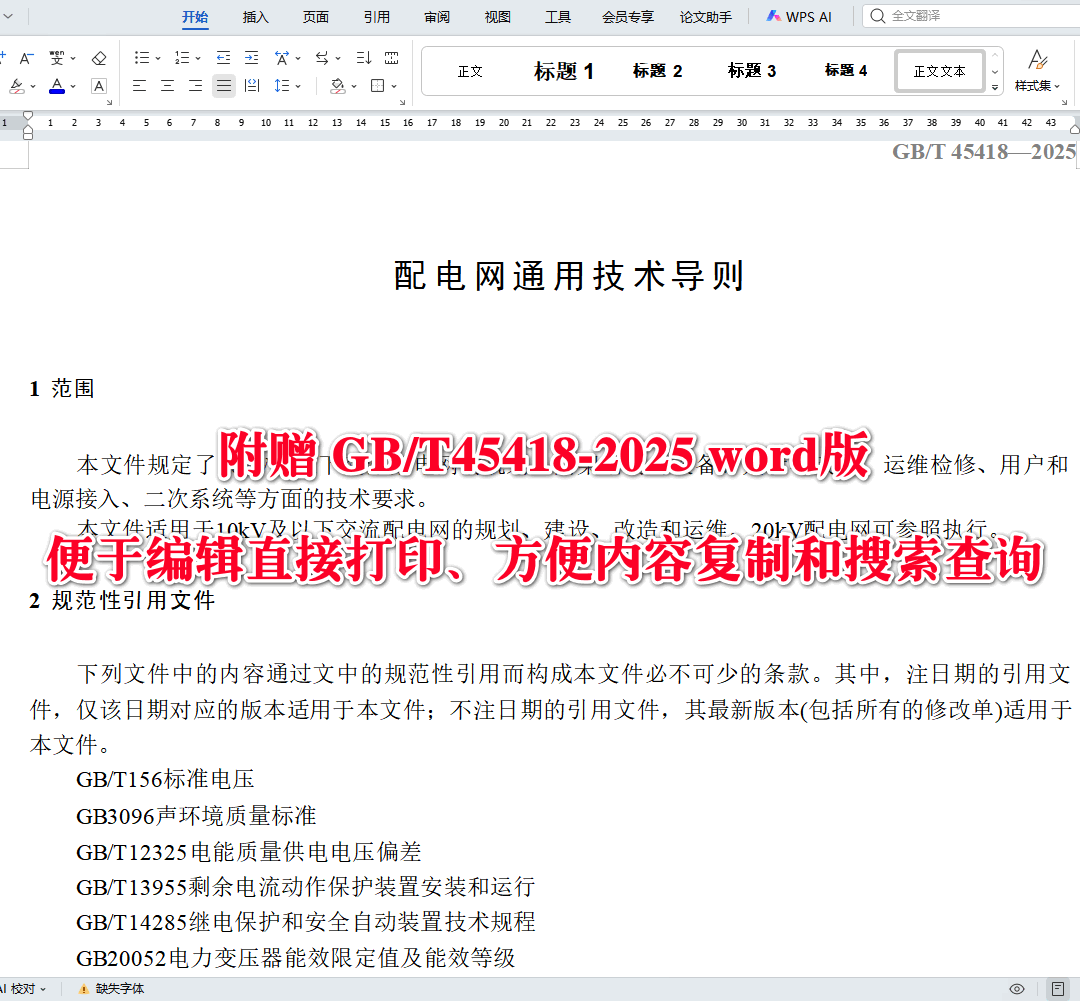Launch WPS AI assistant

(x=799, y=17)
